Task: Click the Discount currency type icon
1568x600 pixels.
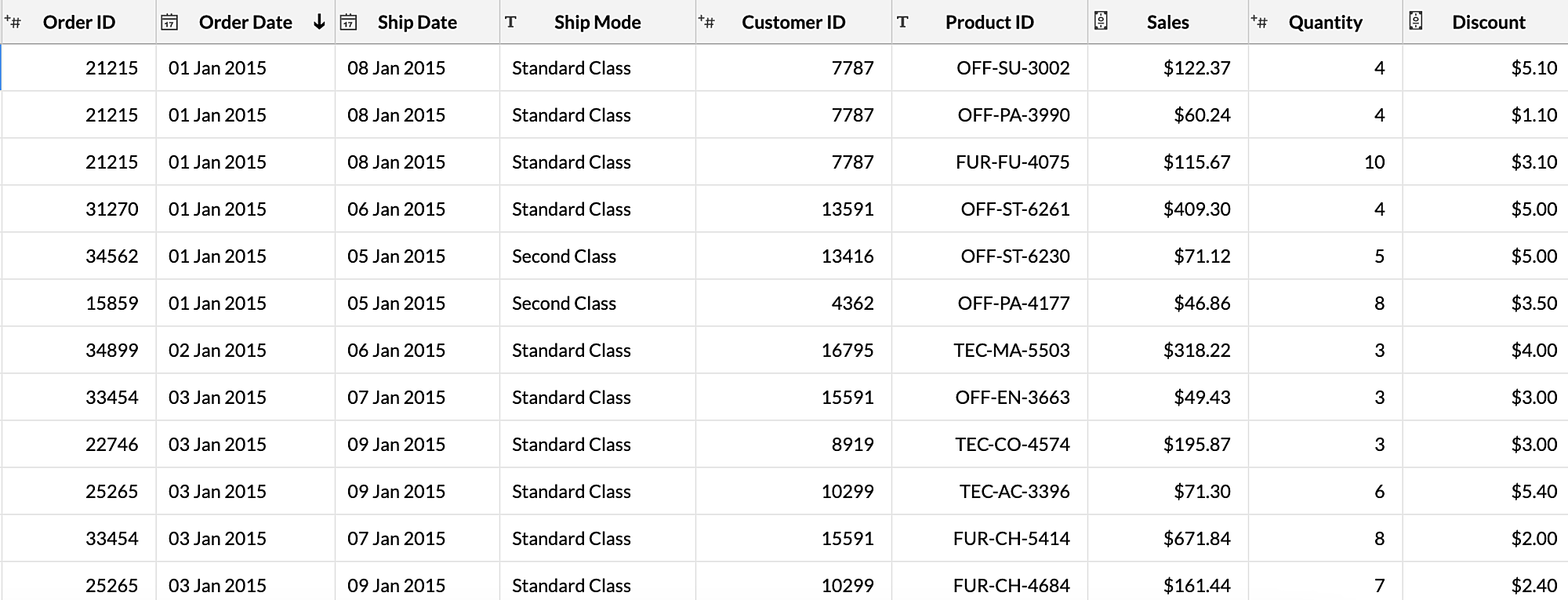Action: [x=1415, y=21]
